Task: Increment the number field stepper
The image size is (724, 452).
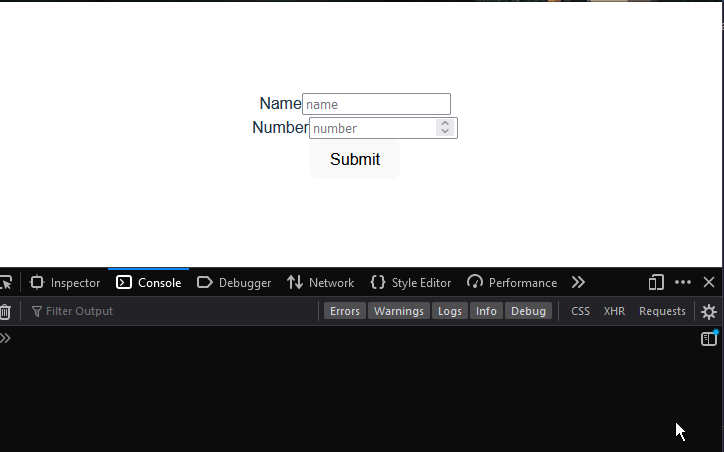Action: click(x=445, y=123)
